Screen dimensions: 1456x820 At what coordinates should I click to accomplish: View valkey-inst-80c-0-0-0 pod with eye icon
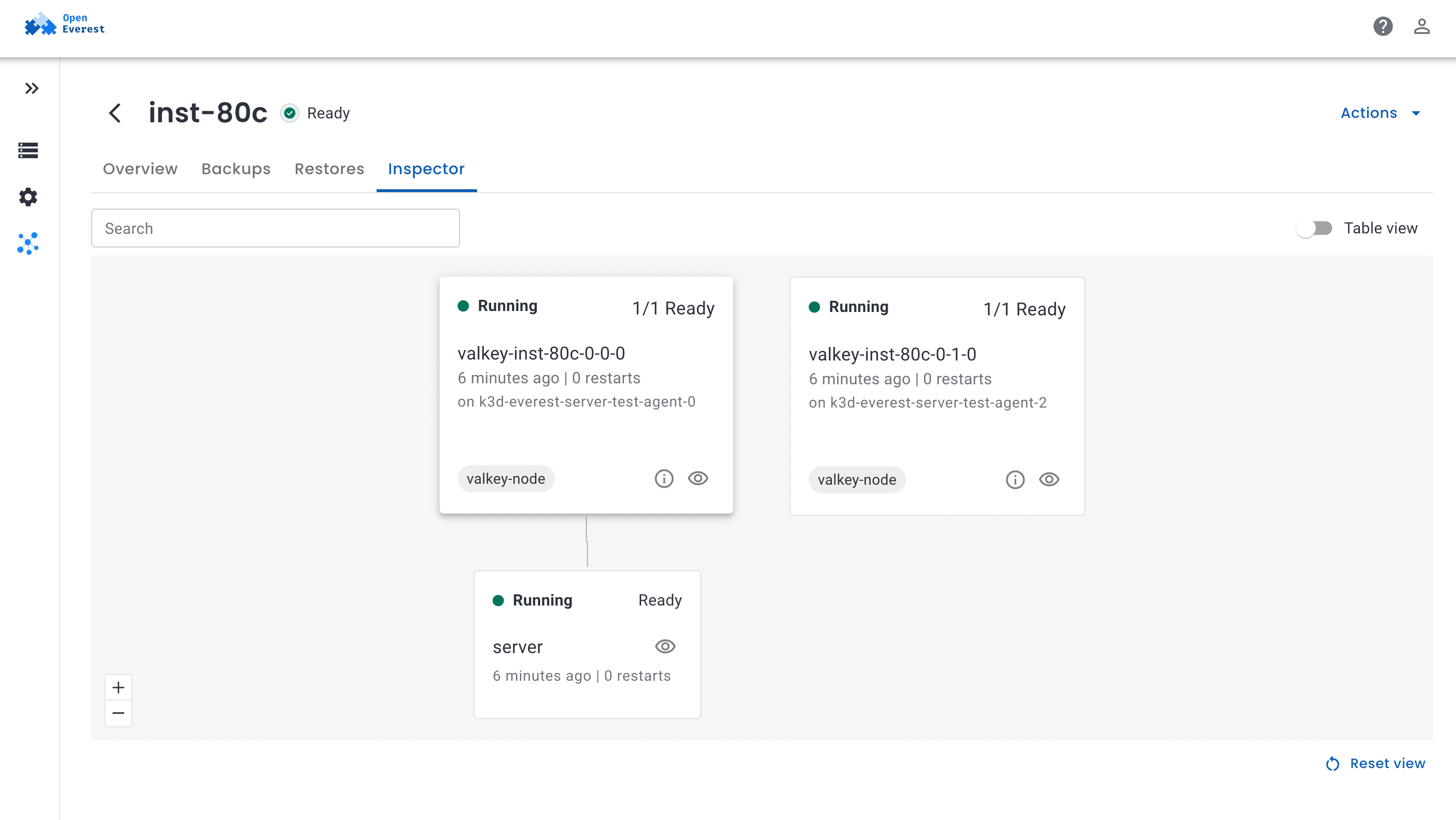[x=698, y=479]
